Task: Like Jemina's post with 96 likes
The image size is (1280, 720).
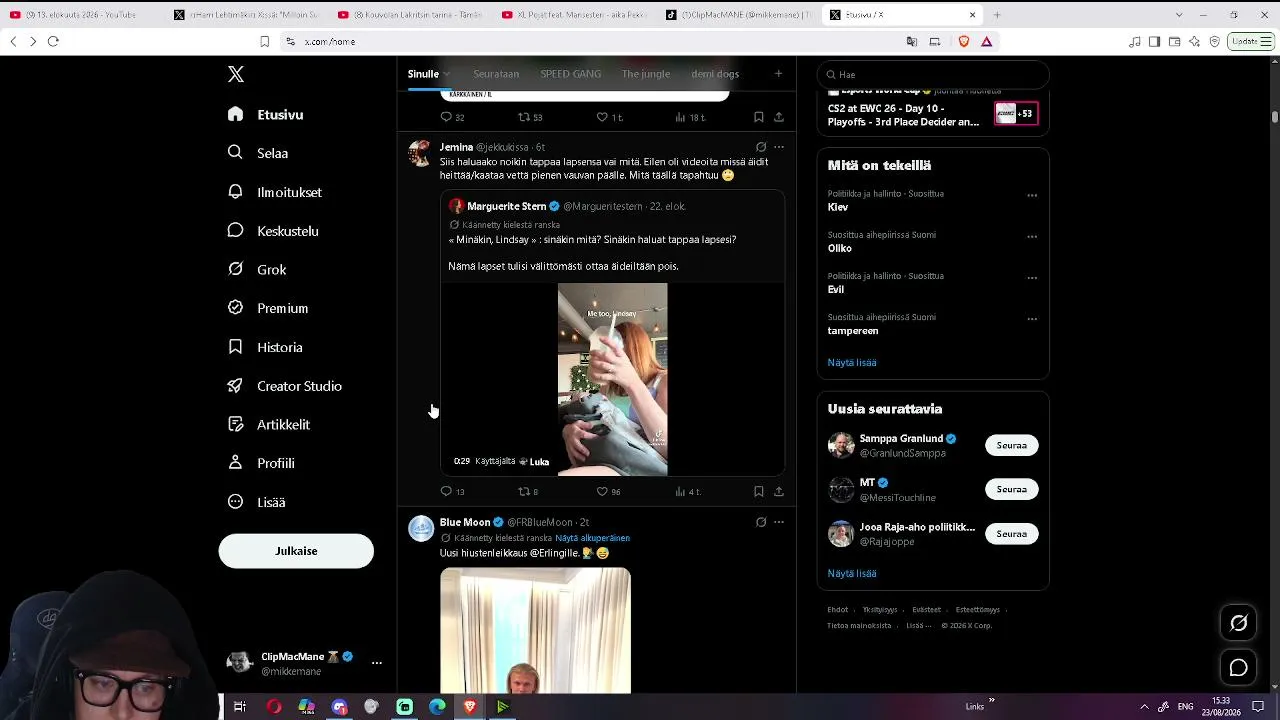Action: (608, 491)
